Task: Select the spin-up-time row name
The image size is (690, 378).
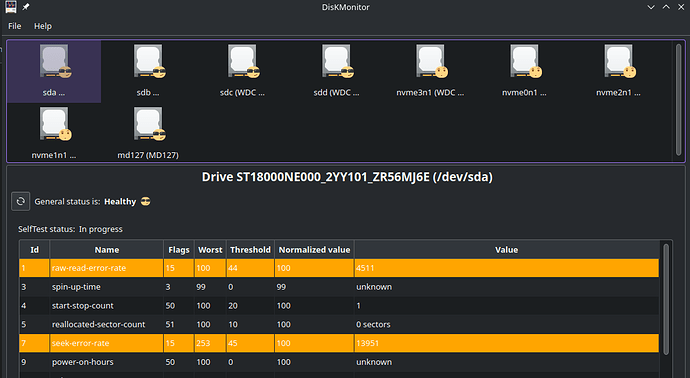Action: point(76,287)
